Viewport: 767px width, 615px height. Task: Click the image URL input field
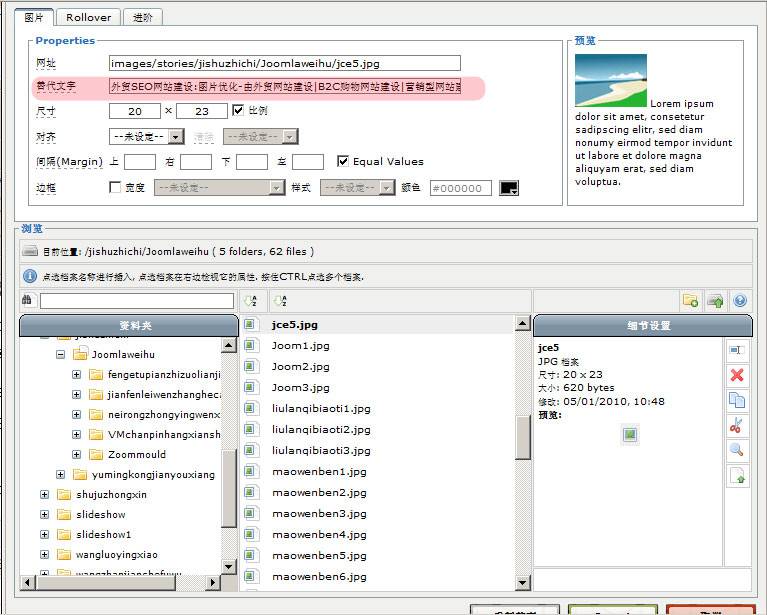285,63
